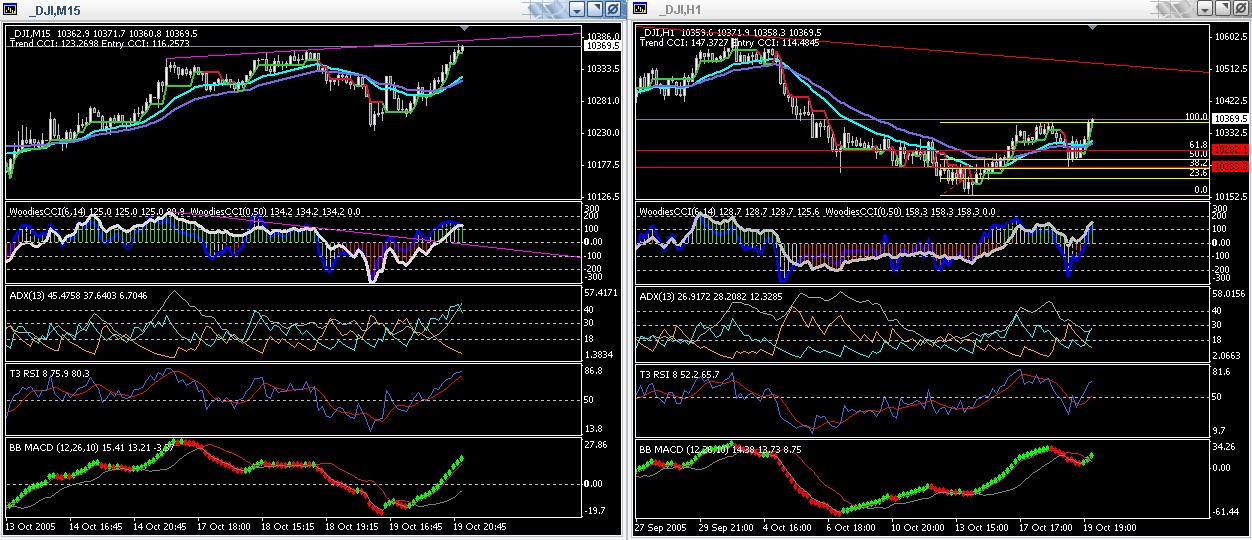This screenshot has width=1252, height=540.
Task: Click the 10422.5 price scale value
Action: click(x=1231, y=101)
